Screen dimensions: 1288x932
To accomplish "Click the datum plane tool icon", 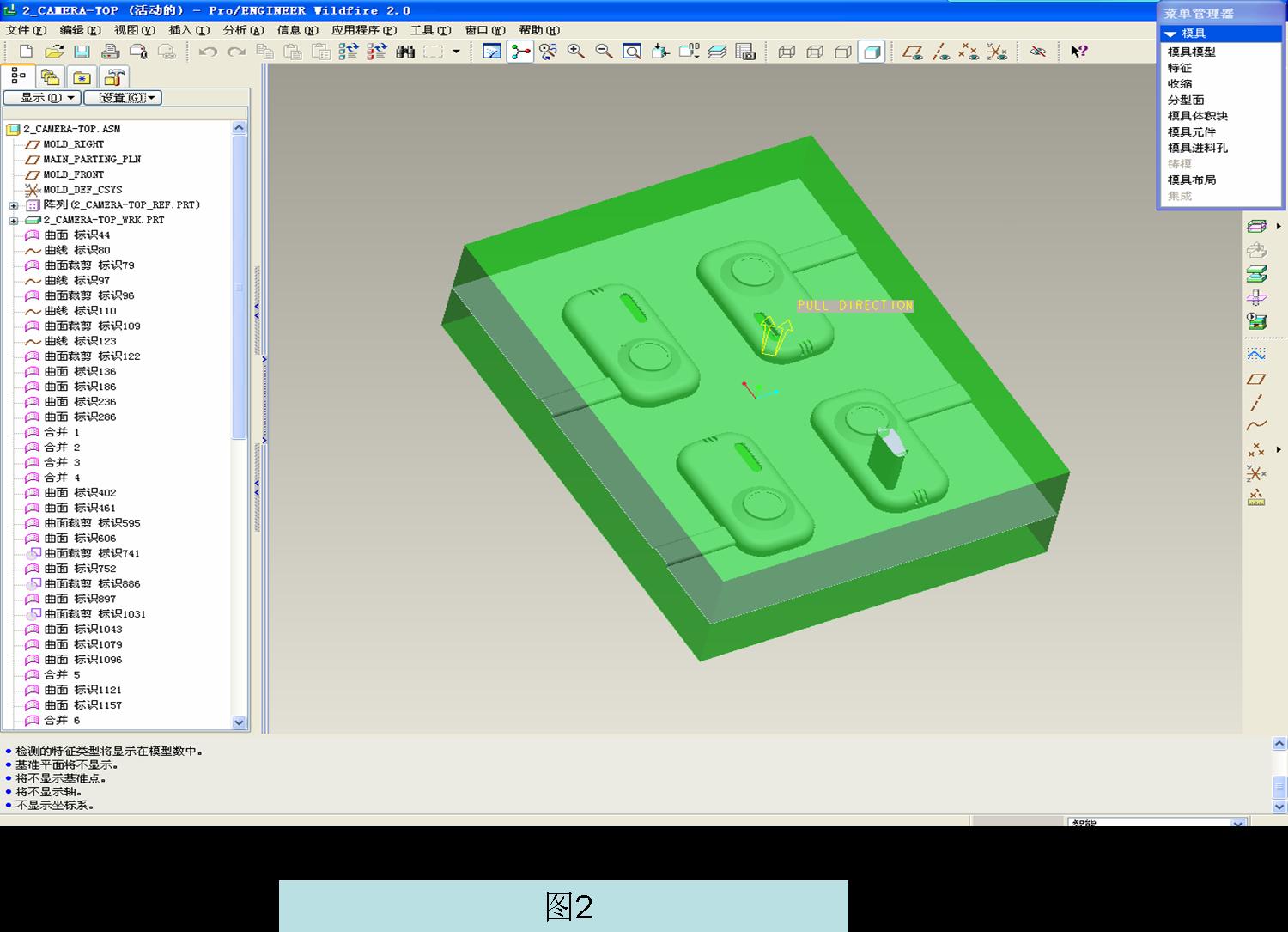I will tap(1256, 379).
